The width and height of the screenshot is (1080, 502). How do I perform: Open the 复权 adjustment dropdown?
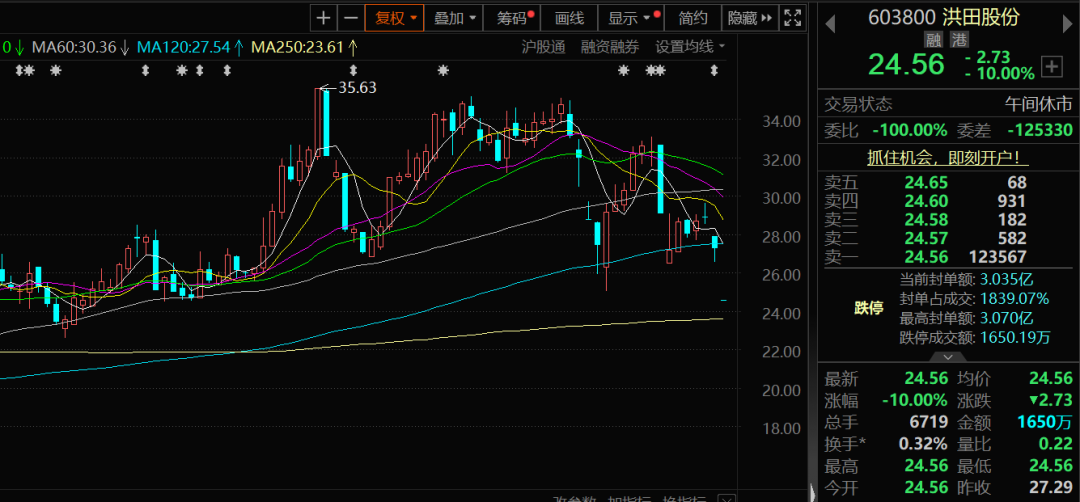tap(396, 18)
